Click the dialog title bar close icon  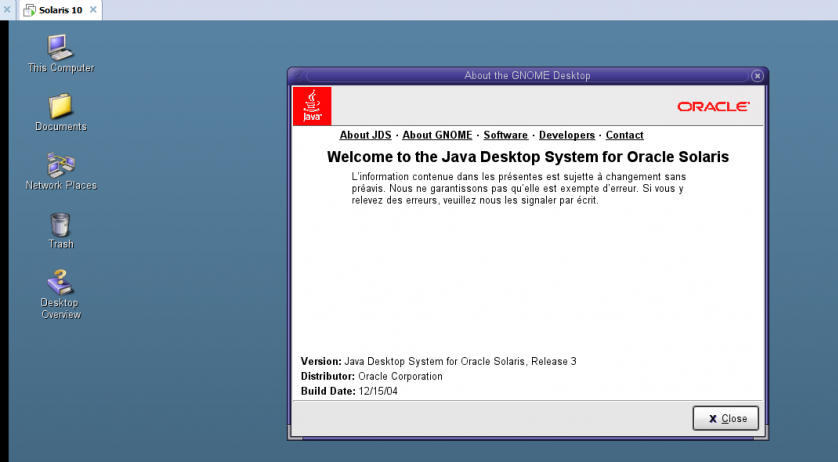(757, 75)
